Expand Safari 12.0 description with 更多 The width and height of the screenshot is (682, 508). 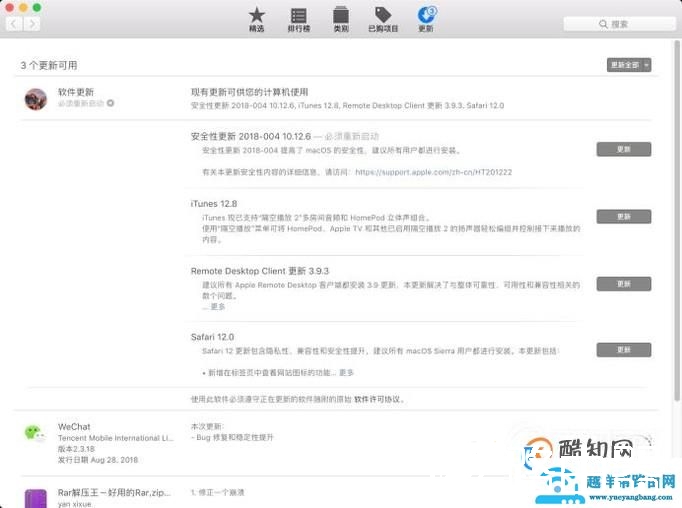(346, 373)
